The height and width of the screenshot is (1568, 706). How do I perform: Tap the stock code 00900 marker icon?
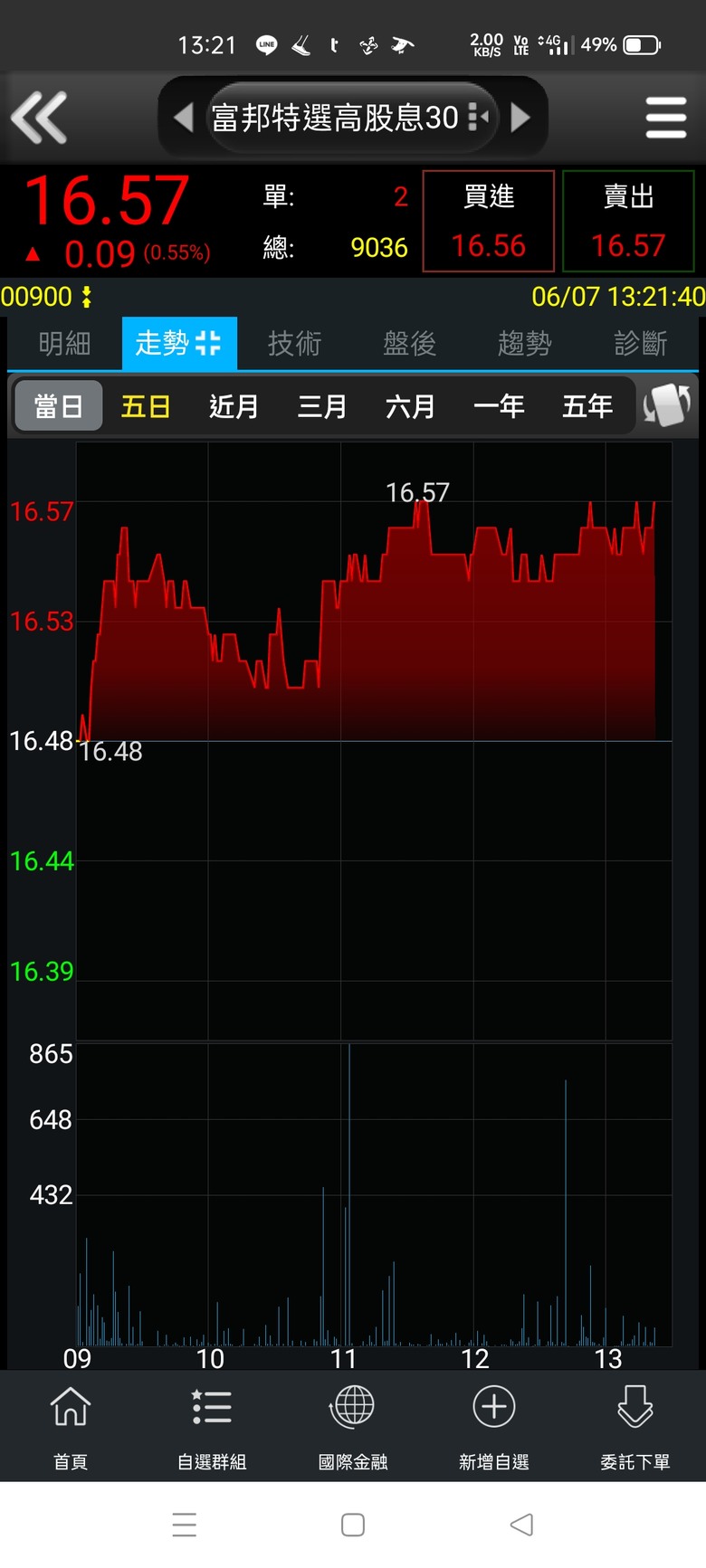point(87,297)
